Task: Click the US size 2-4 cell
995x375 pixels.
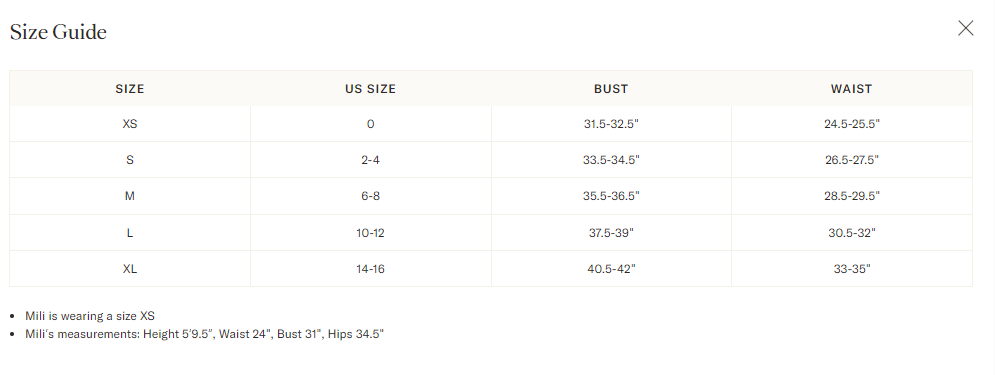Action: click(371, 160)
